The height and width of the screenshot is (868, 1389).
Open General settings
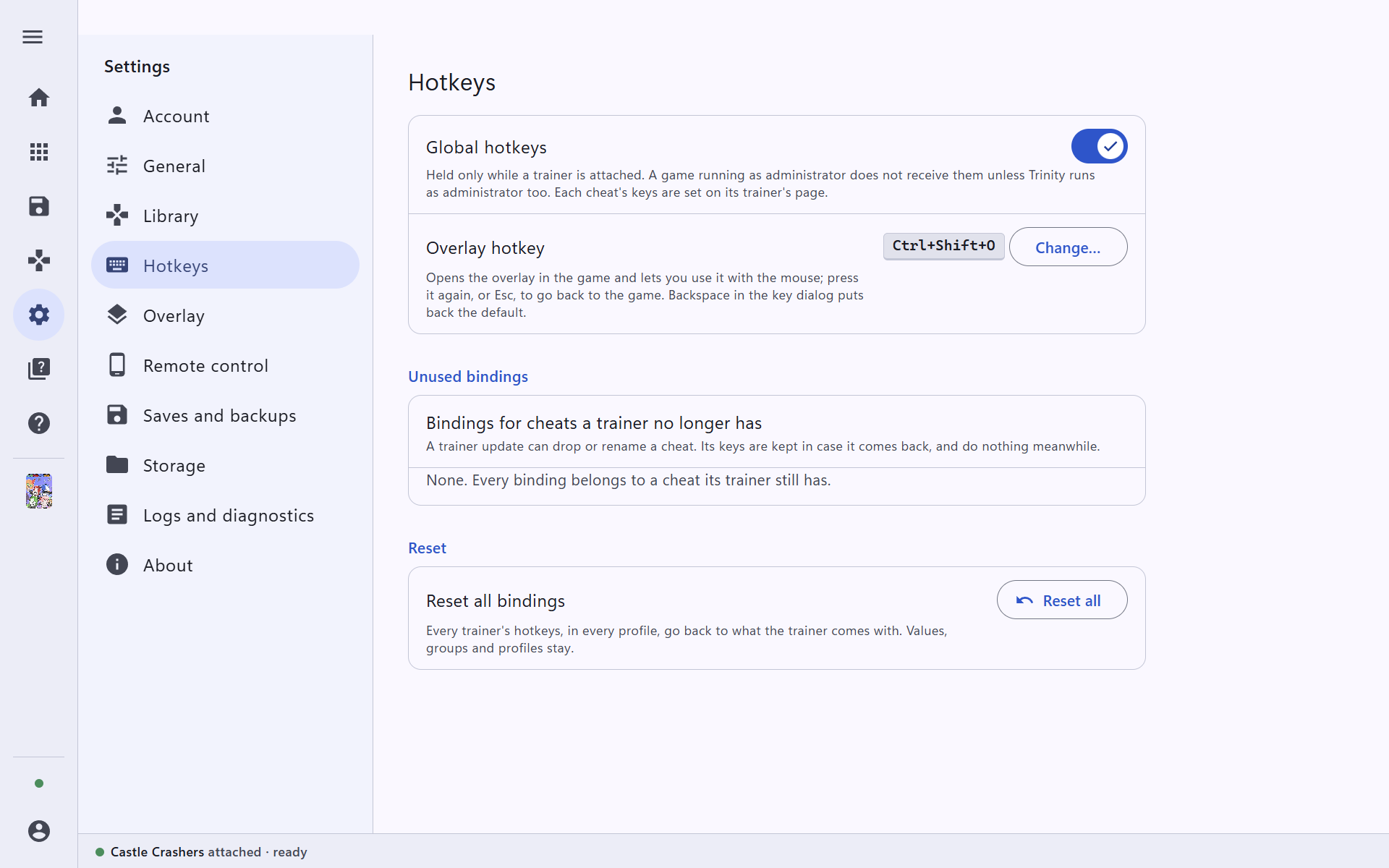225,166
